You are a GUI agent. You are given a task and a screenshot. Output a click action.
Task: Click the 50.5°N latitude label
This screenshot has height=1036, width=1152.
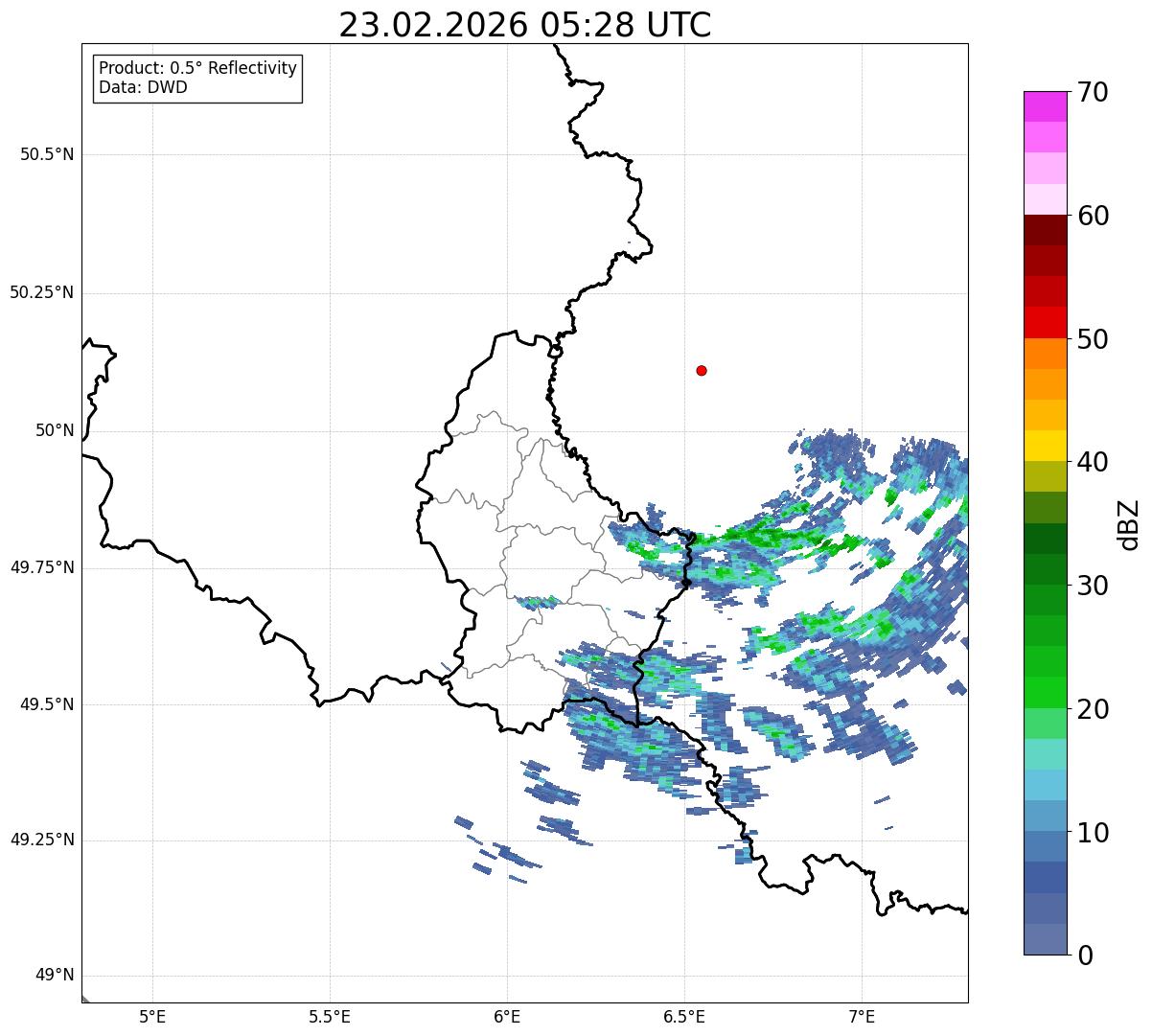pos(47,154)
